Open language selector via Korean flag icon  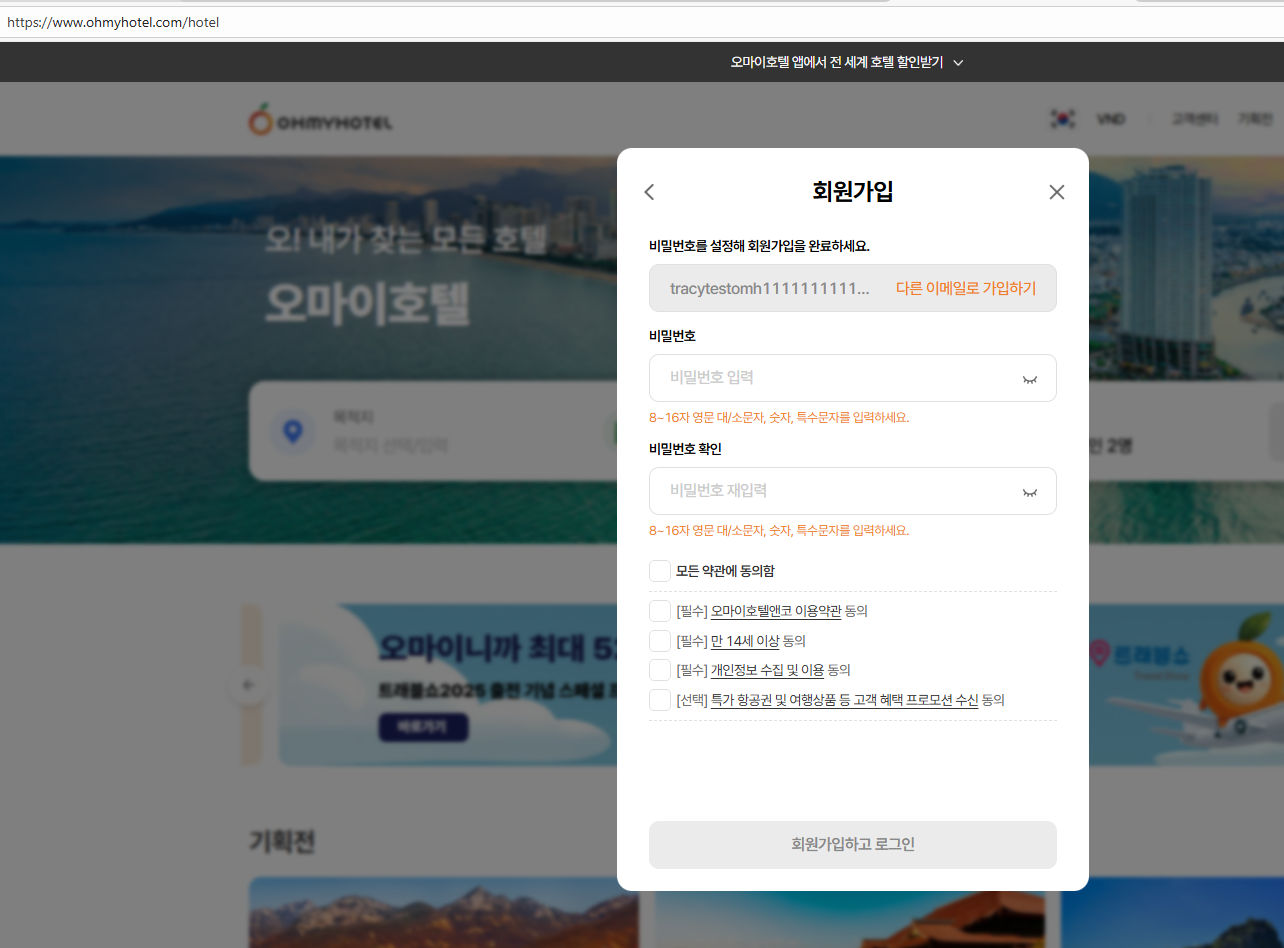(1062, 119)
